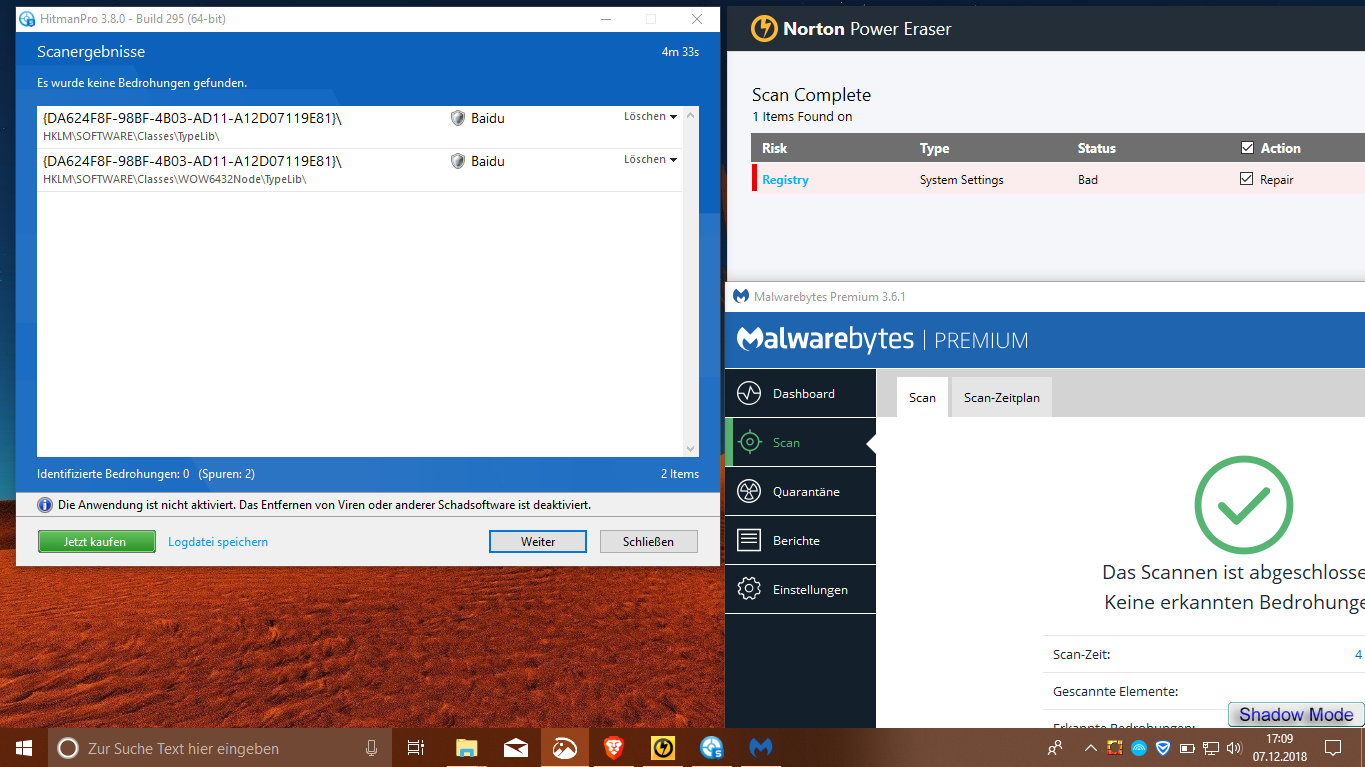Click the Malwarebytes title bar logo icon
Viewport: 1365px width, 767px height.
coord(741,296)
